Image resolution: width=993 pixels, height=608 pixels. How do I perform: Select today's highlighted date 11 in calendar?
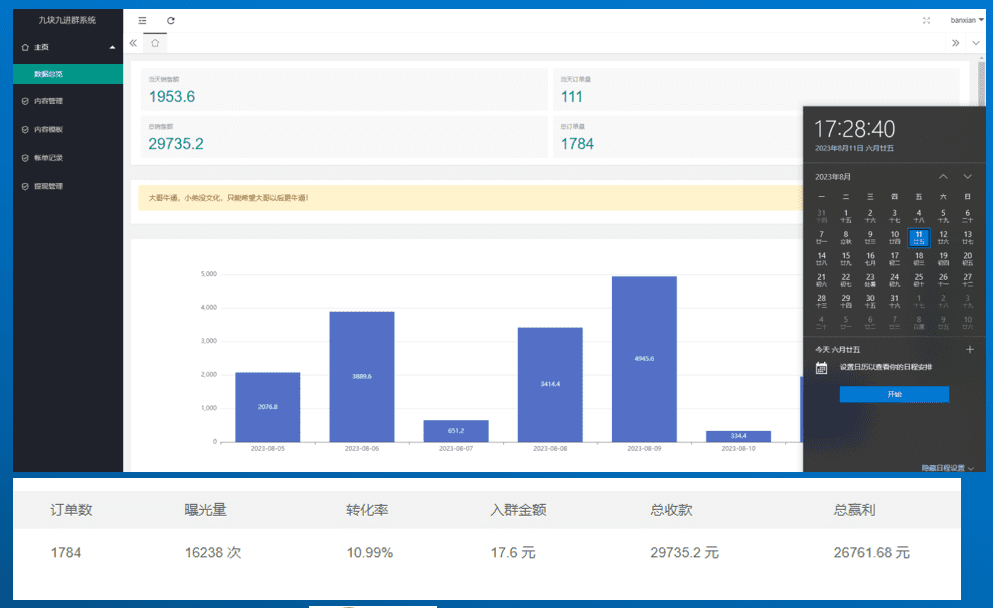(918, 238)
